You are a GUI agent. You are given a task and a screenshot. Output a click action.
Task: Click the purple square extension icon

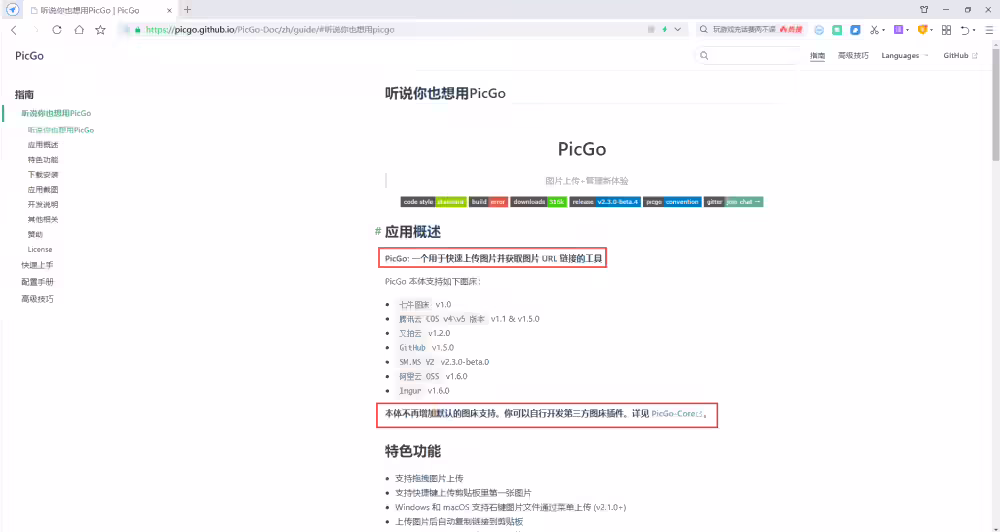(898, 29)
